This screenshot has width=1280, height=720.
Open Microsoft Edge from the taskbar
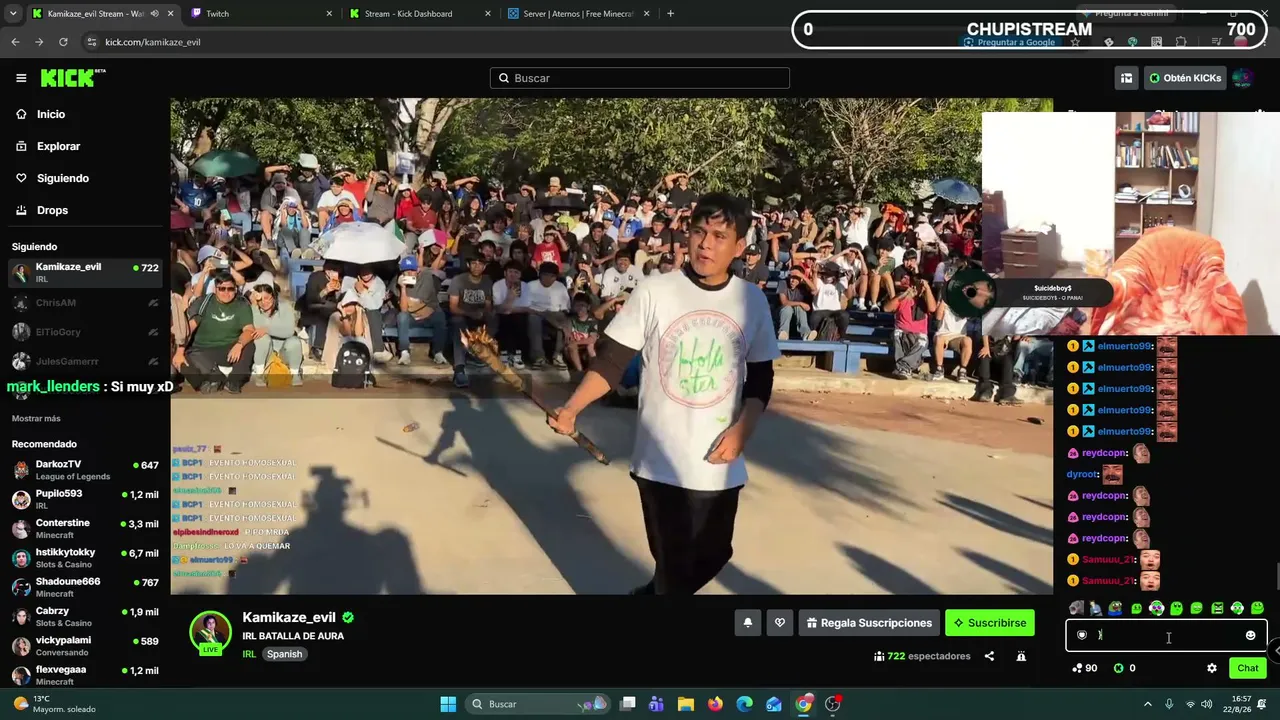tap(745, 704)
